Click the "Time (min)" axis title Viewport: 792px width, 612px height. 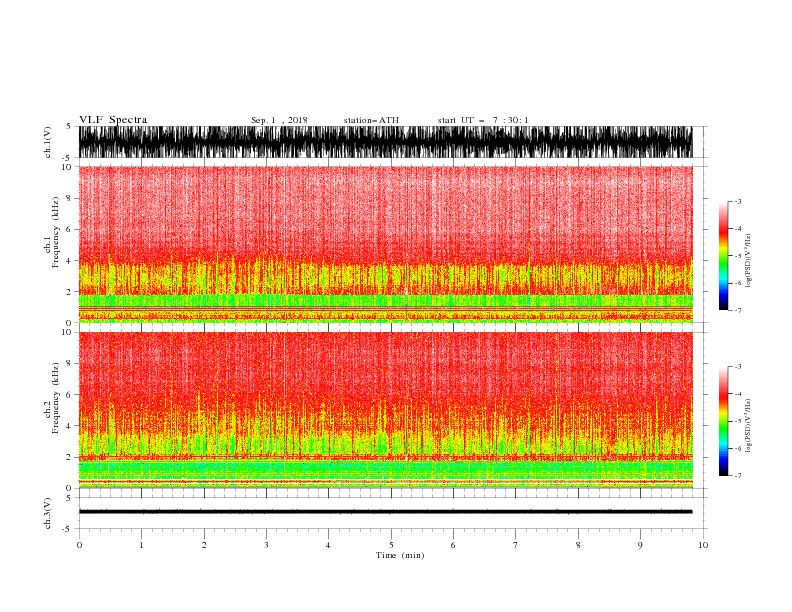[400, 555]
